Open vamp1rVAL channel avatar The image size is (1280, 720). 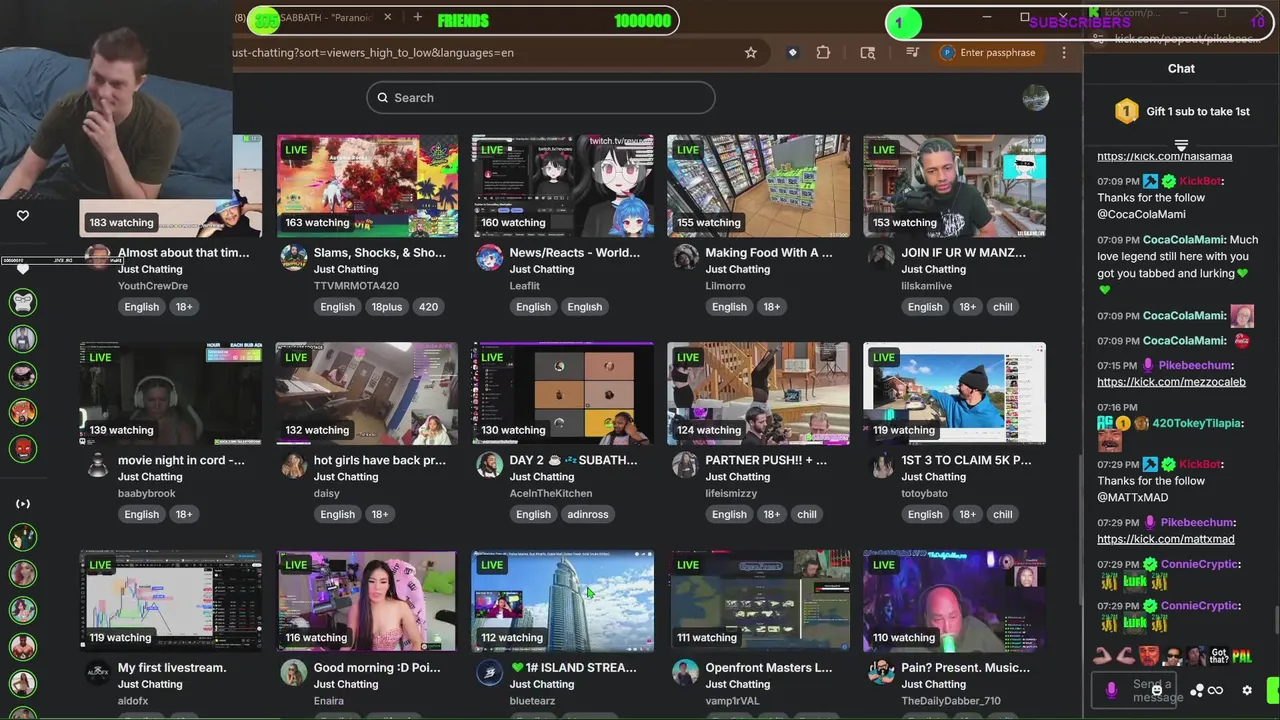pos(685,673)
